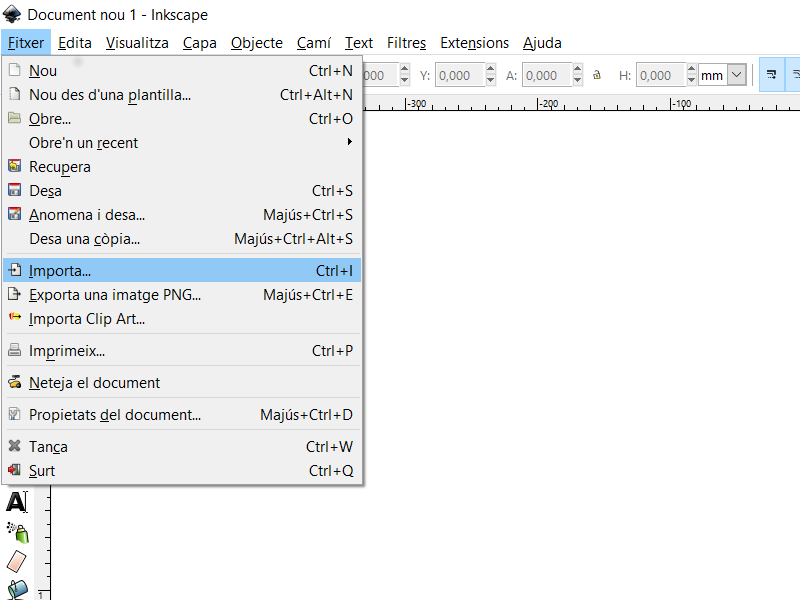Open the Capa menu

(199, 43)
